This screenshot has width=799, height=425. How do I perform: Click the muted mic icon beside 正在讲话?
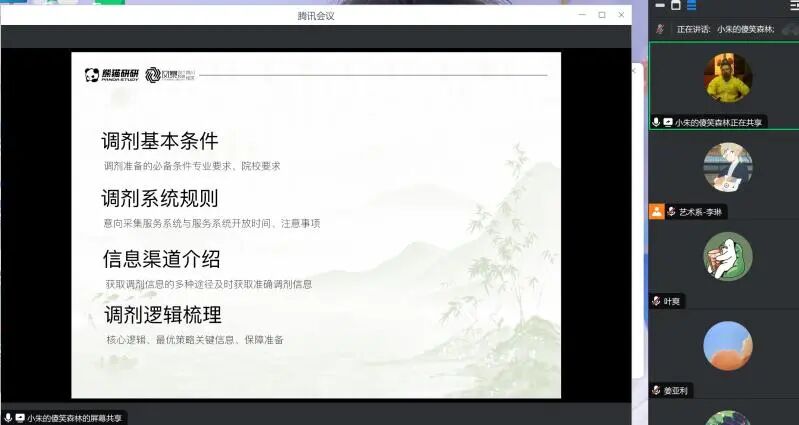pyautogui.click(x=660, y=29)
